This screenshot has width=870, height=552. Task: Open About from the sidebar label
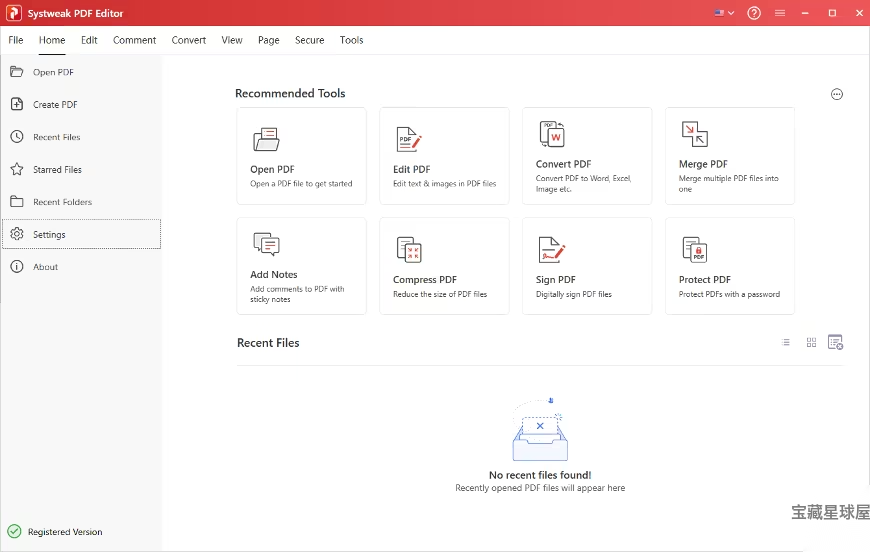click(45, 267)
